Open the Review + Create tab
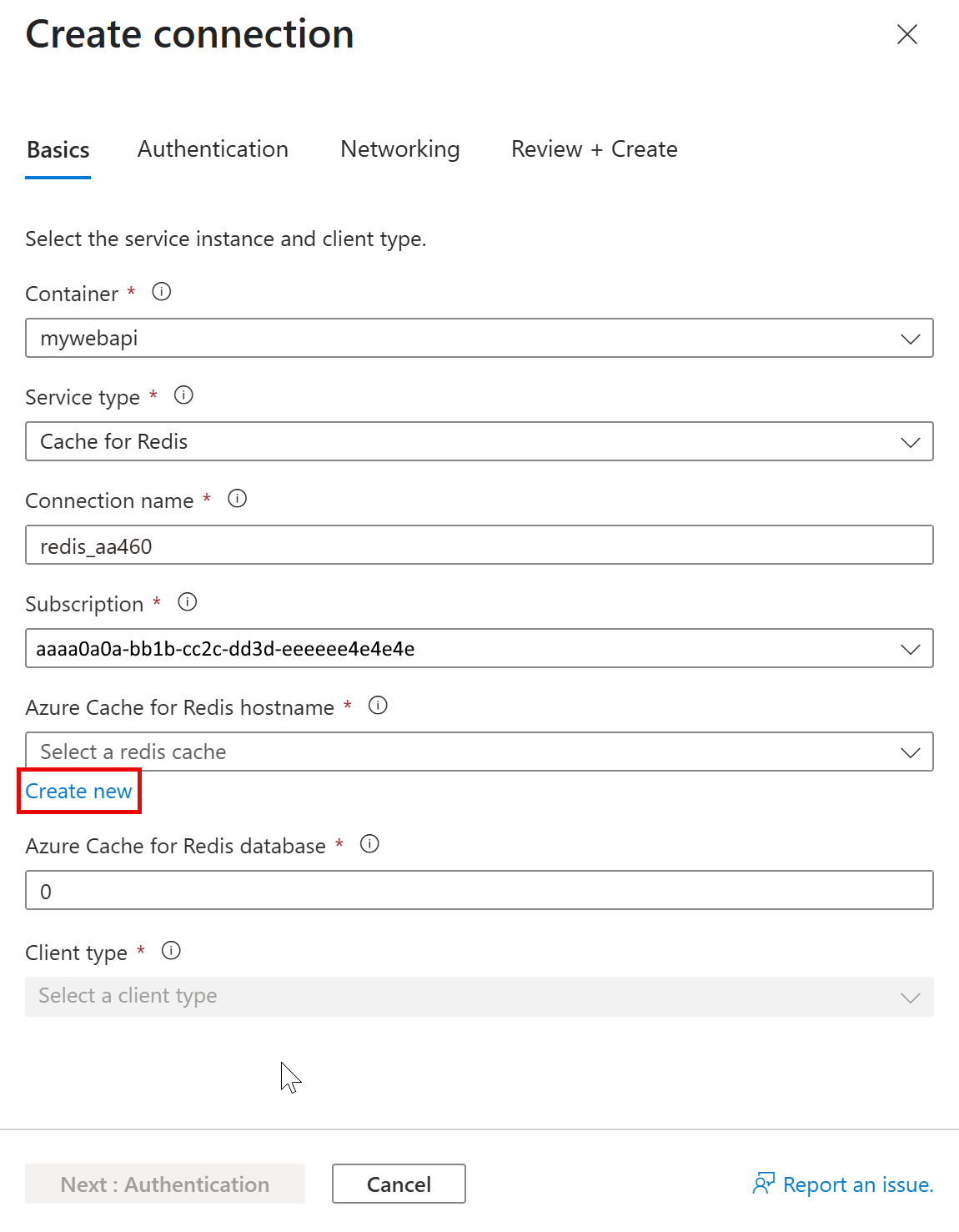This screenshot has height=1232, width=959. point(594,149)
